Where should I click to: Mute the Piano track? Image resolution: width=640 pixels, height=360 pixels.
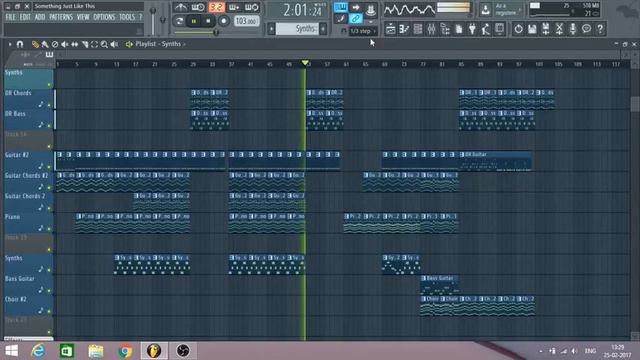pyautogui.click(x=49, y=229)
